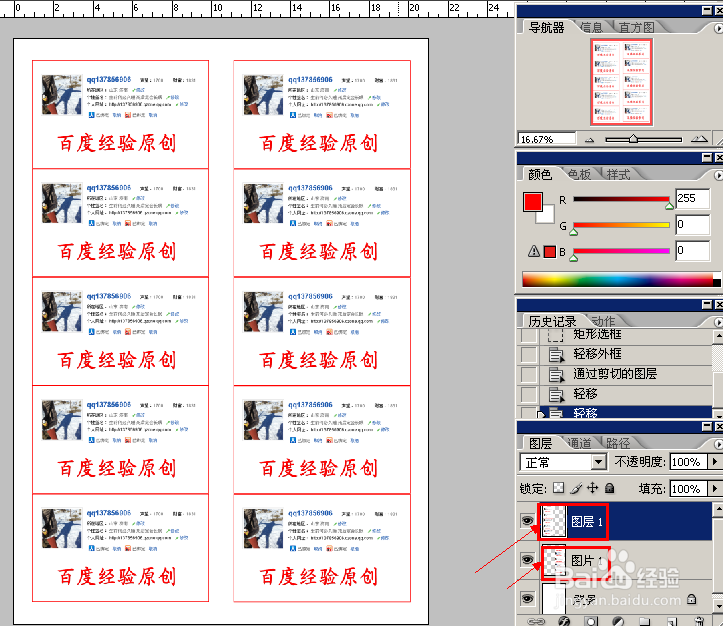Switch to 样式 tab

[x=618, y=175]
